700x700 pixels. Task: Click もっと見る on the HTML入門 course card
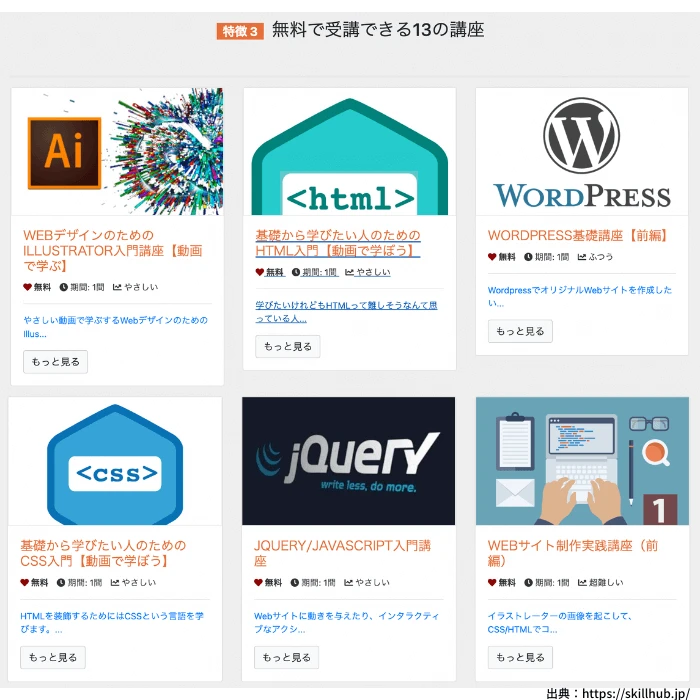coord(288,346)
